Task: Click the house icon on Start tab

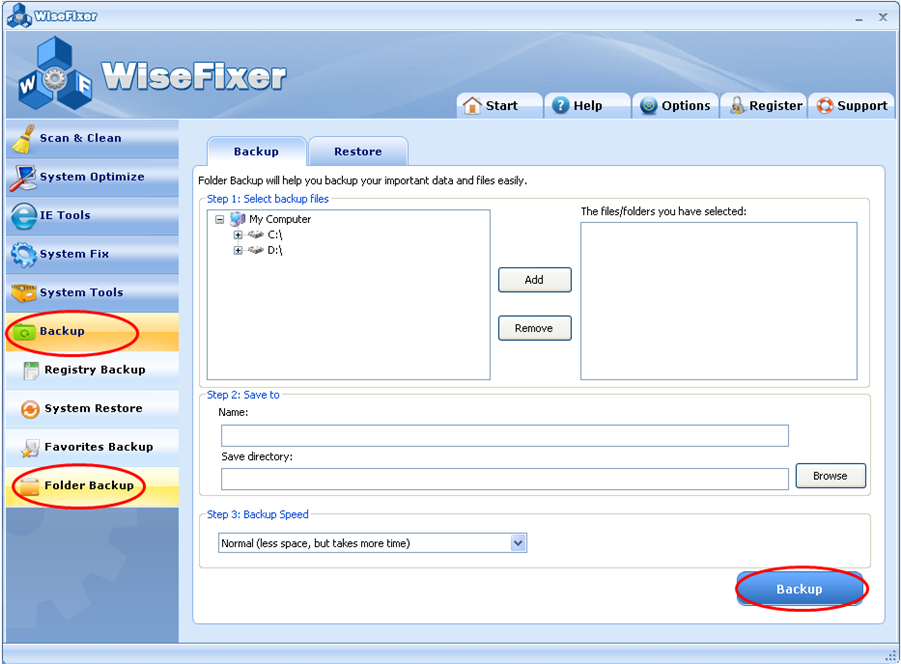Action: click(x=472, y=106)
